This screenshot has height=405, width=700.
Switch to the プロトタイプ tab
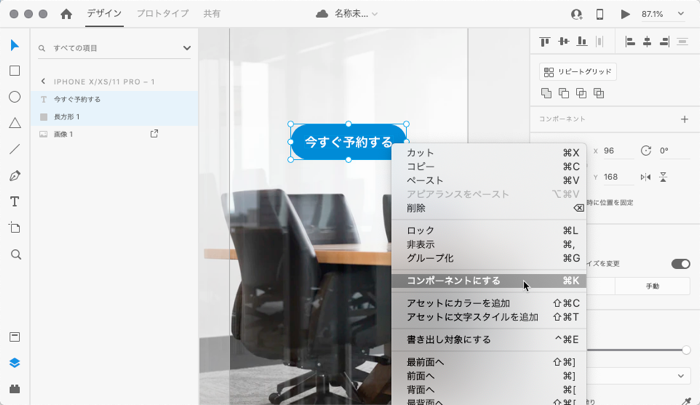tap(162, 14)
